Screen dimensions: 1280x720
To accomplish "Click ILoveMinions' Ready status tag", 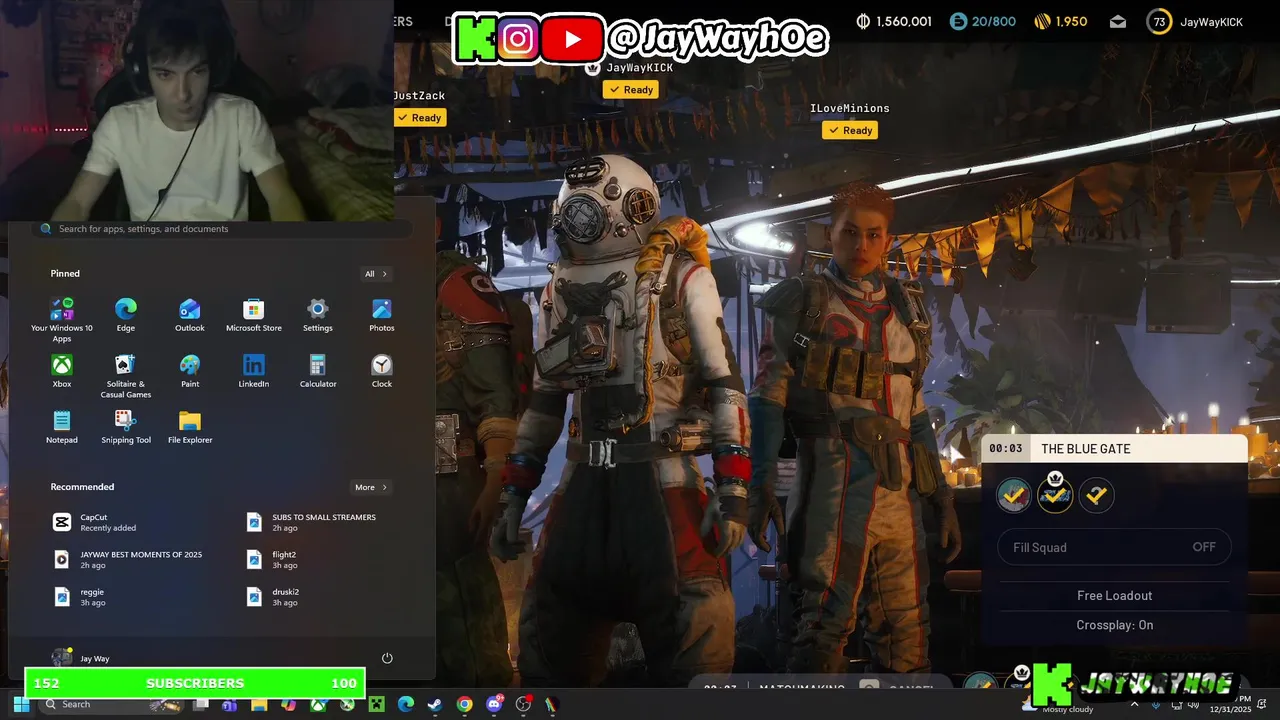I will point(850,130).
